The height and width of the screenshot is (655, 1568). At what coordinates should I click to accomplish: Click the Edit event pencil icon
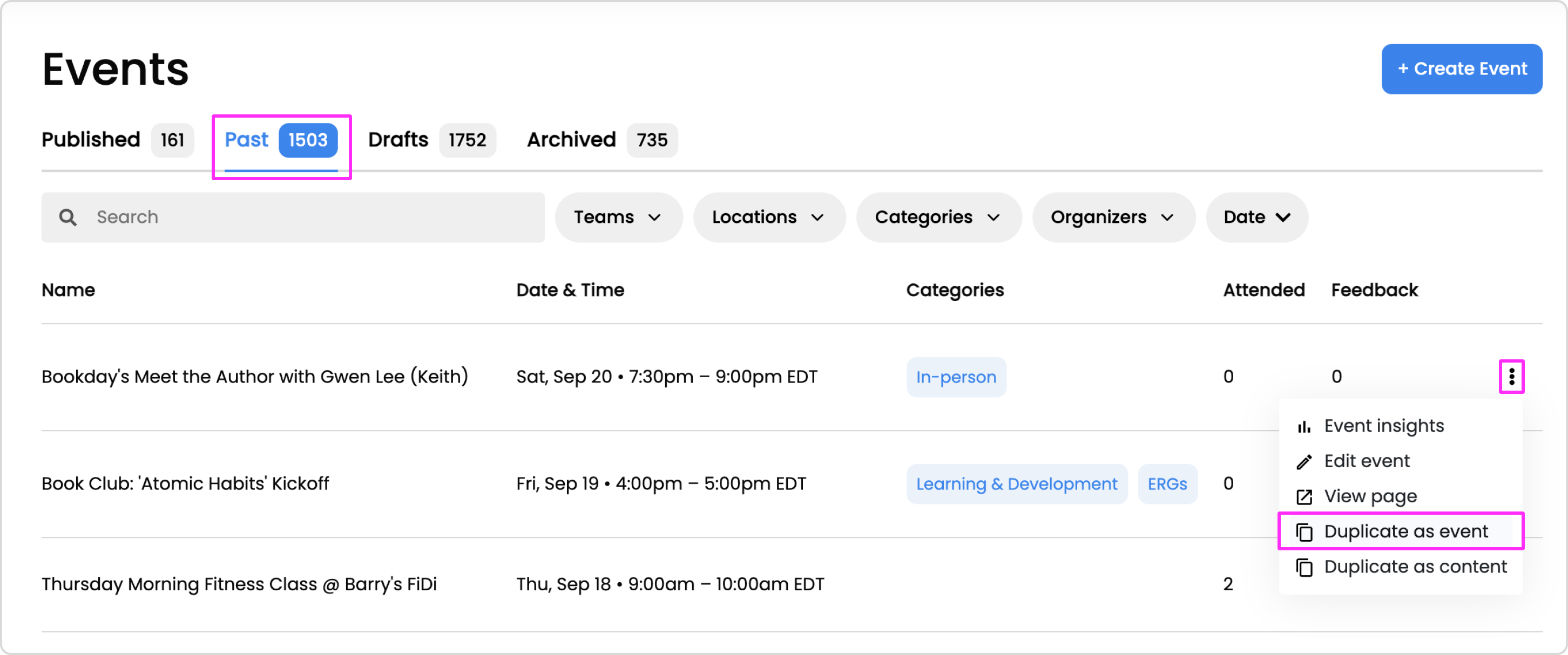tap(1304, 462)
